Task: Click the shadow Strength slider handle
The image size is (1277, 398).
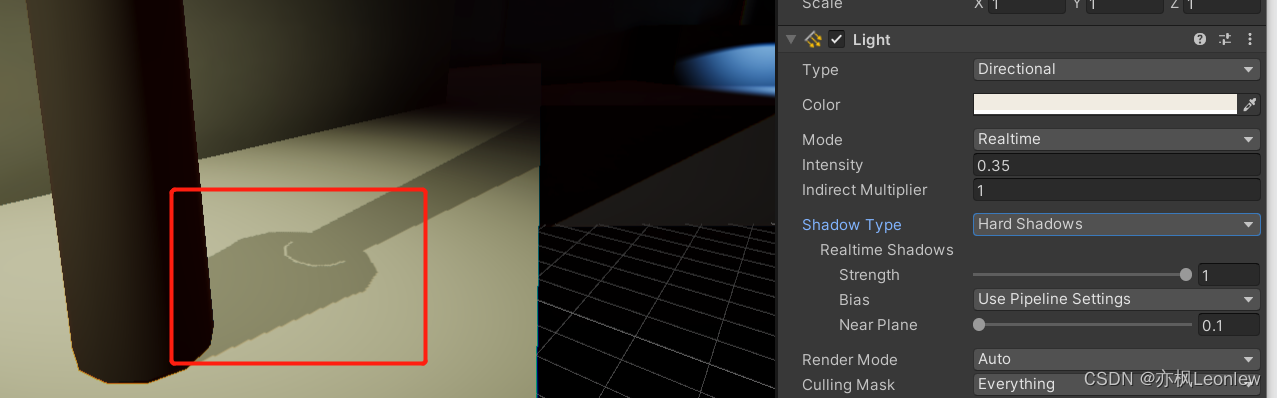Action: point(1186,274)
